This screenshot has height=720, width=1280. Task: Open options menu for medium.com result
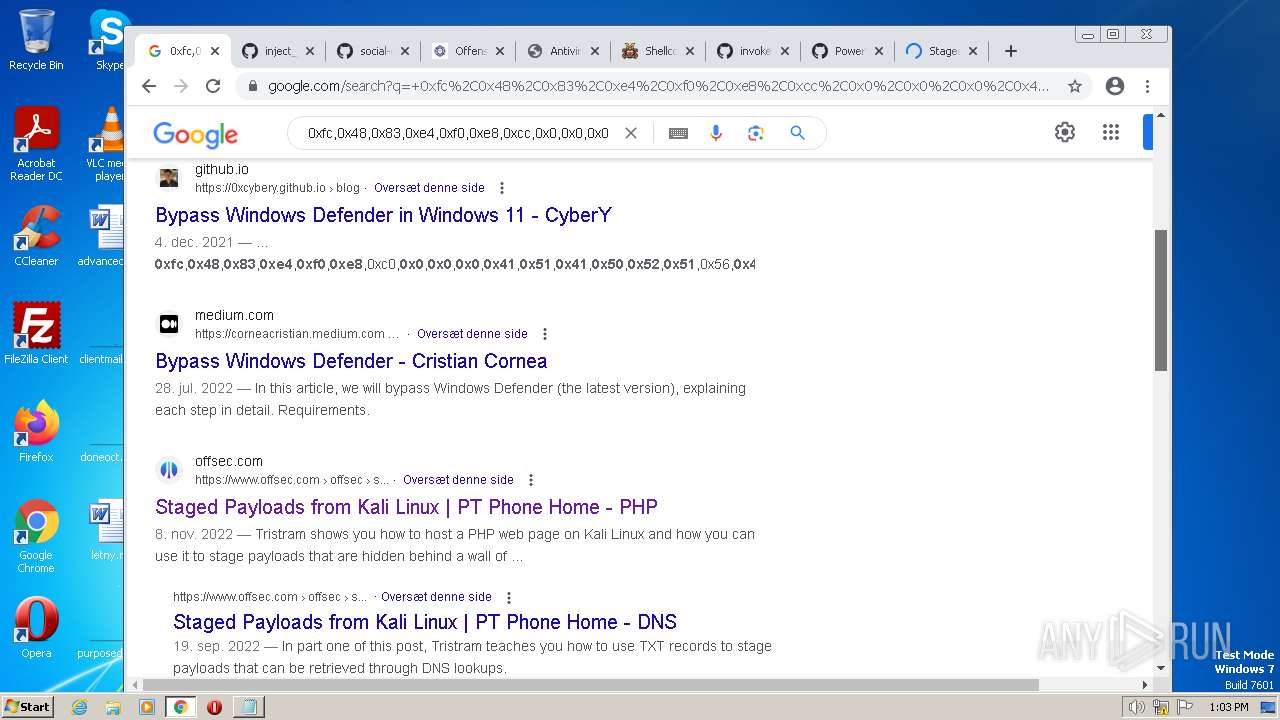click(545, 334)
